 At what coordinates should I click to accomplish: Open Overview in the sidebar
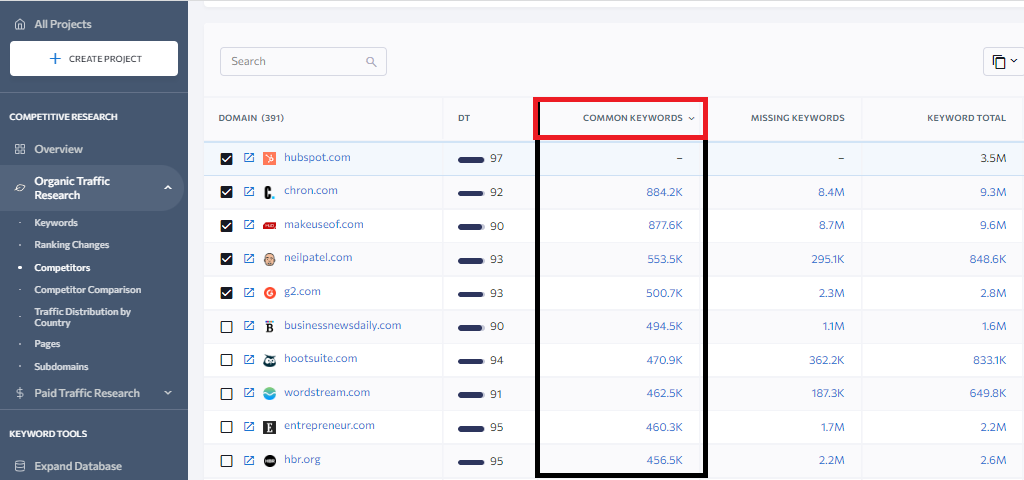(58, 149)
